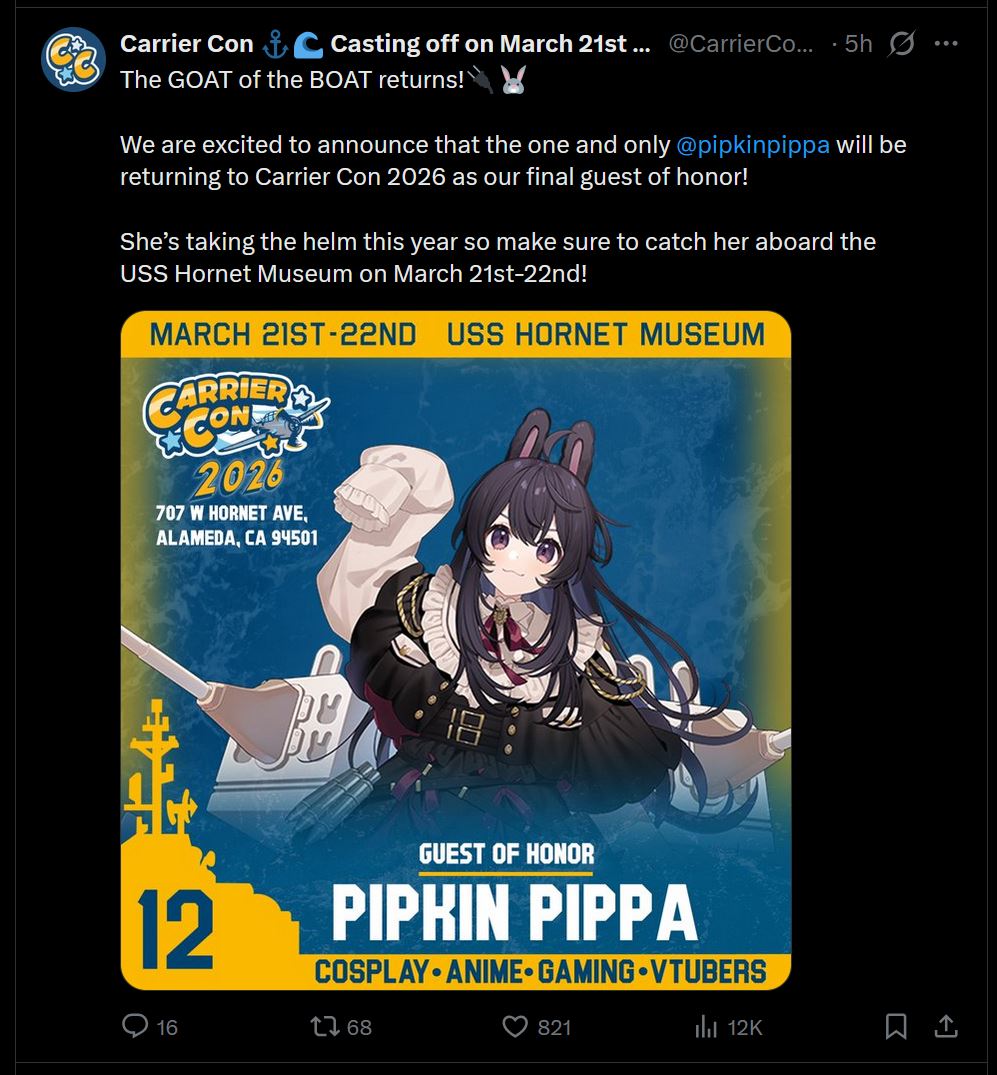The height and width of the screenshot is (1075, 997).
Task: Bookmark this Carrier Con post
Action: (896, 1026)
